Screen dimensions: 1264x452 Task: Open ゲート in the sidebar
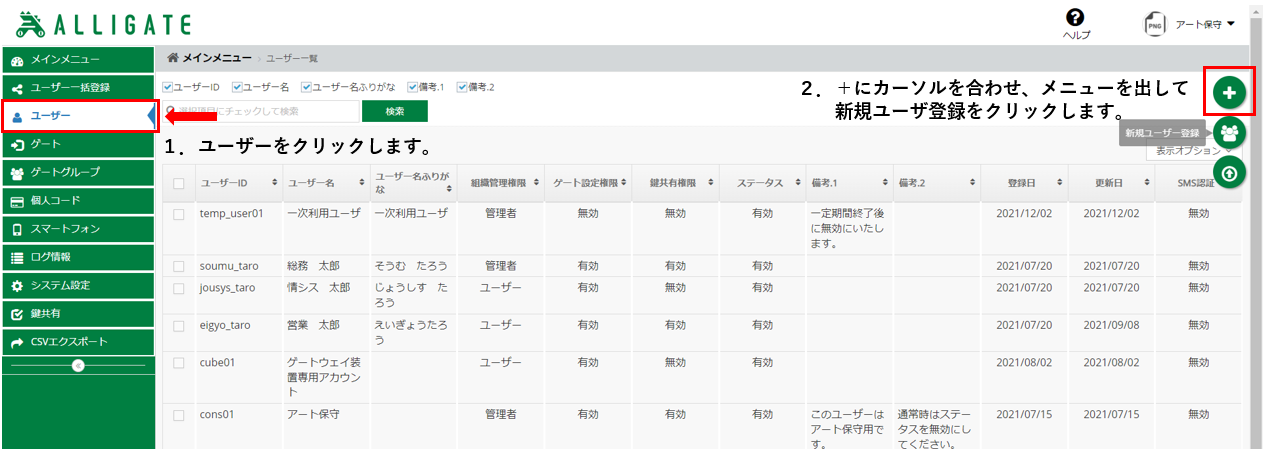click(78, 145)
